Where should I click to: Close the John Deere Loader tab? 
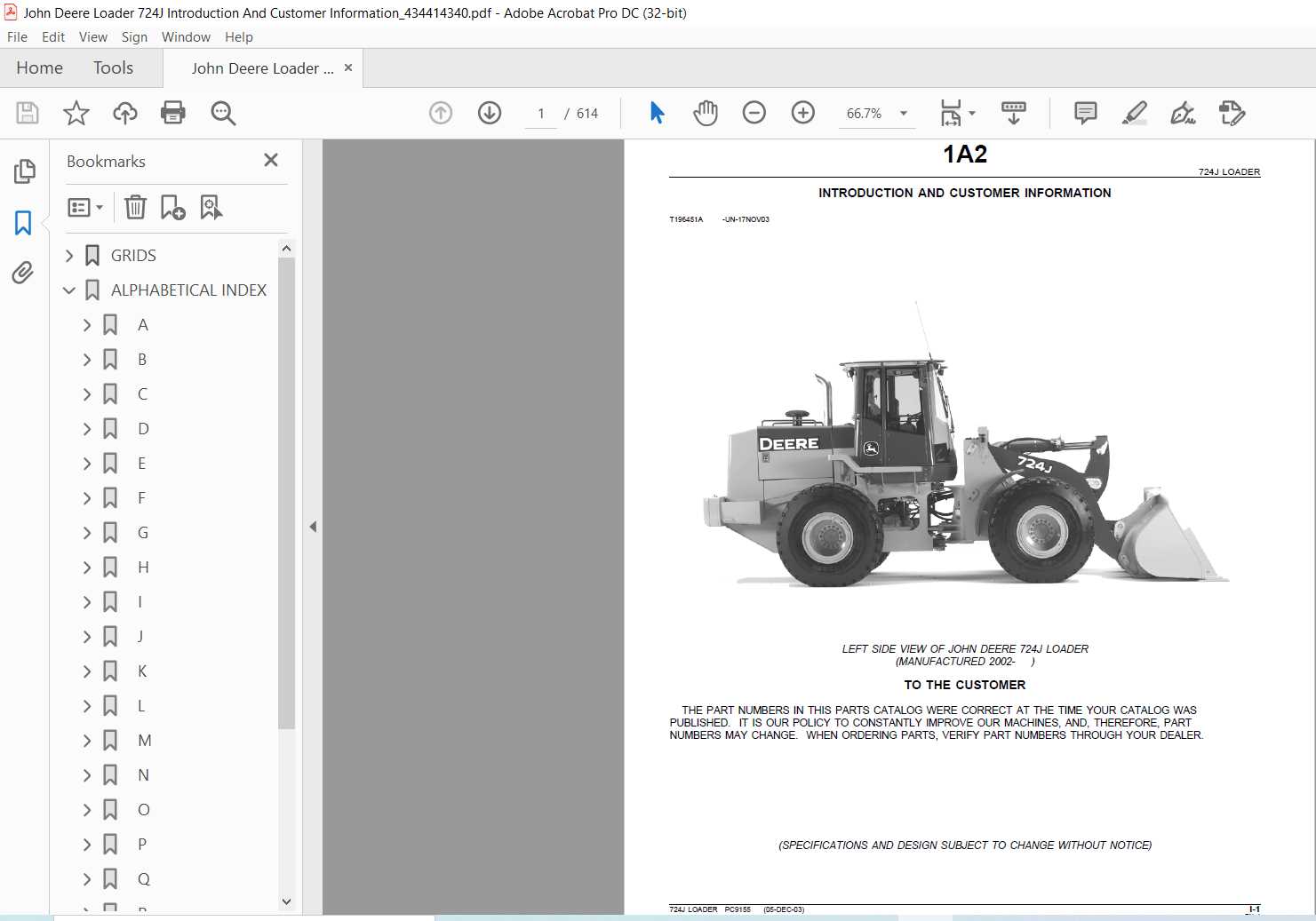click(348, 67)
